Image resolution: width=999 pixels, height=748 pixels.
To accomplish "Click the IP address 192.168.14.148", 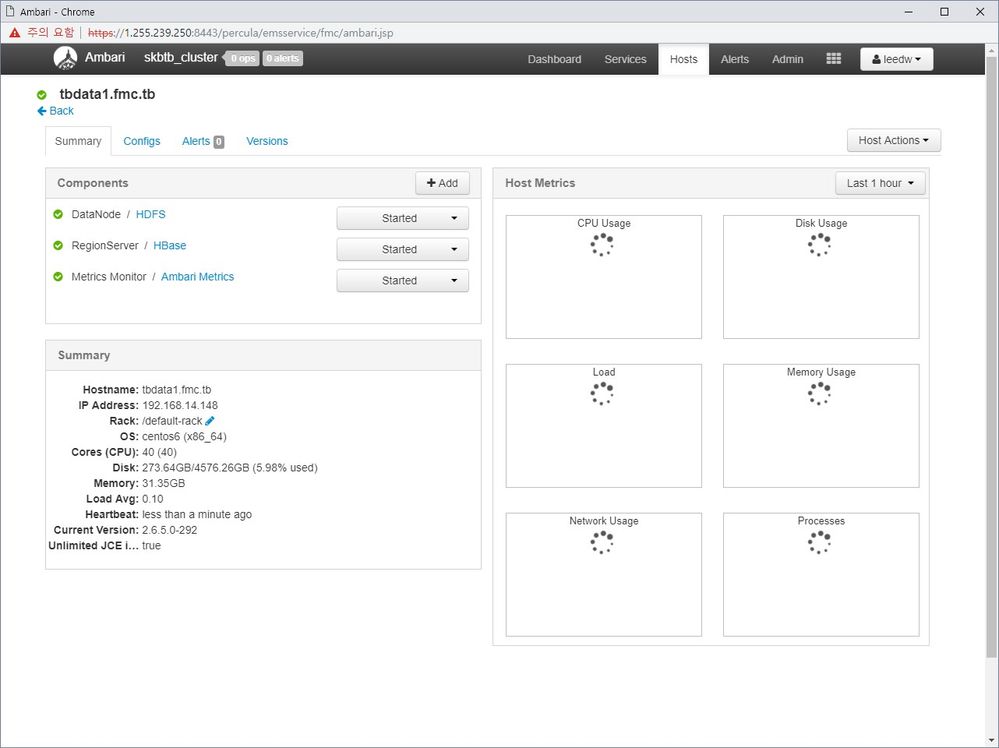I will (180, 405).
